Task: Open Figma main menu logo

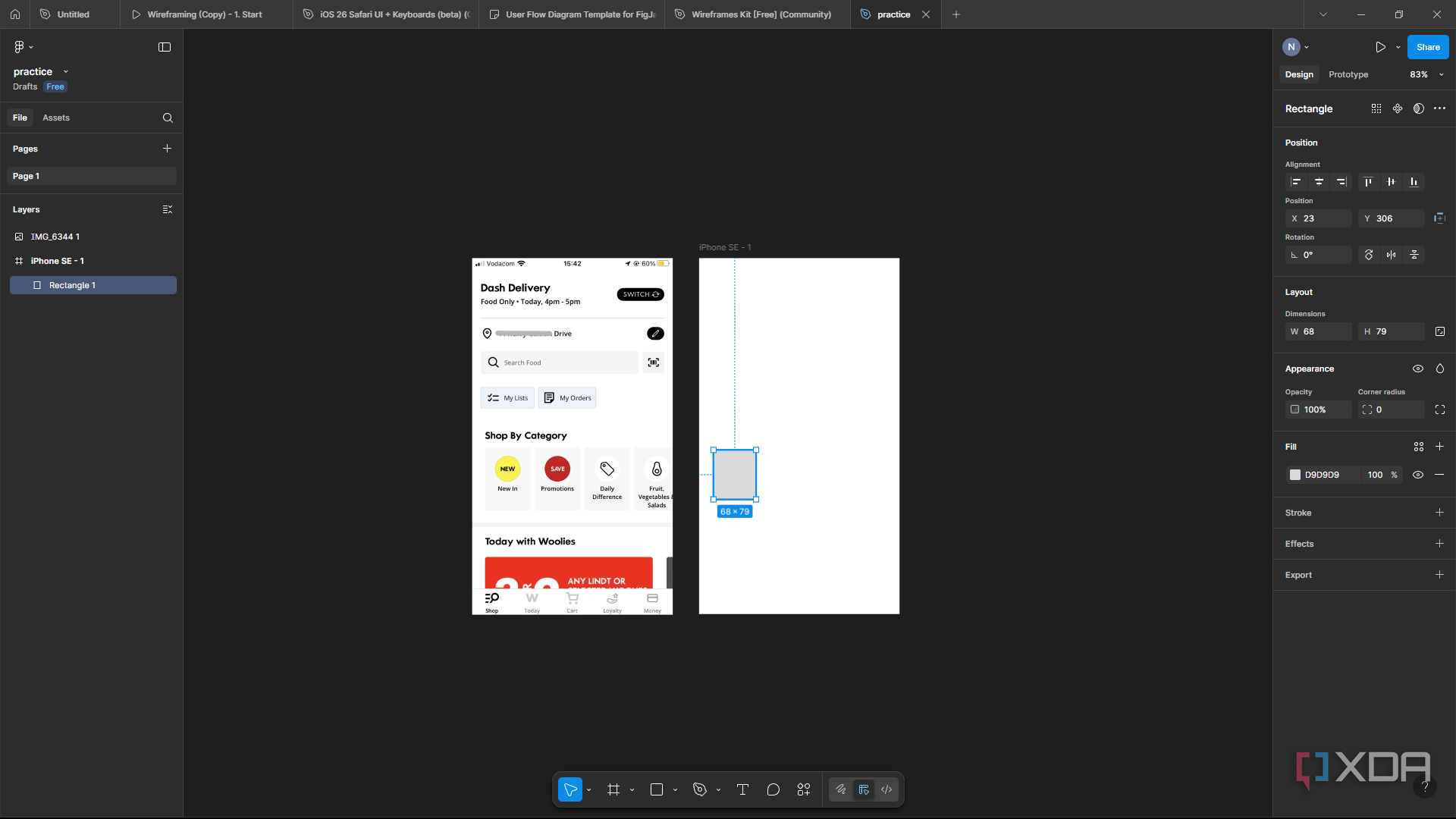Action: (x=20, y=47)
